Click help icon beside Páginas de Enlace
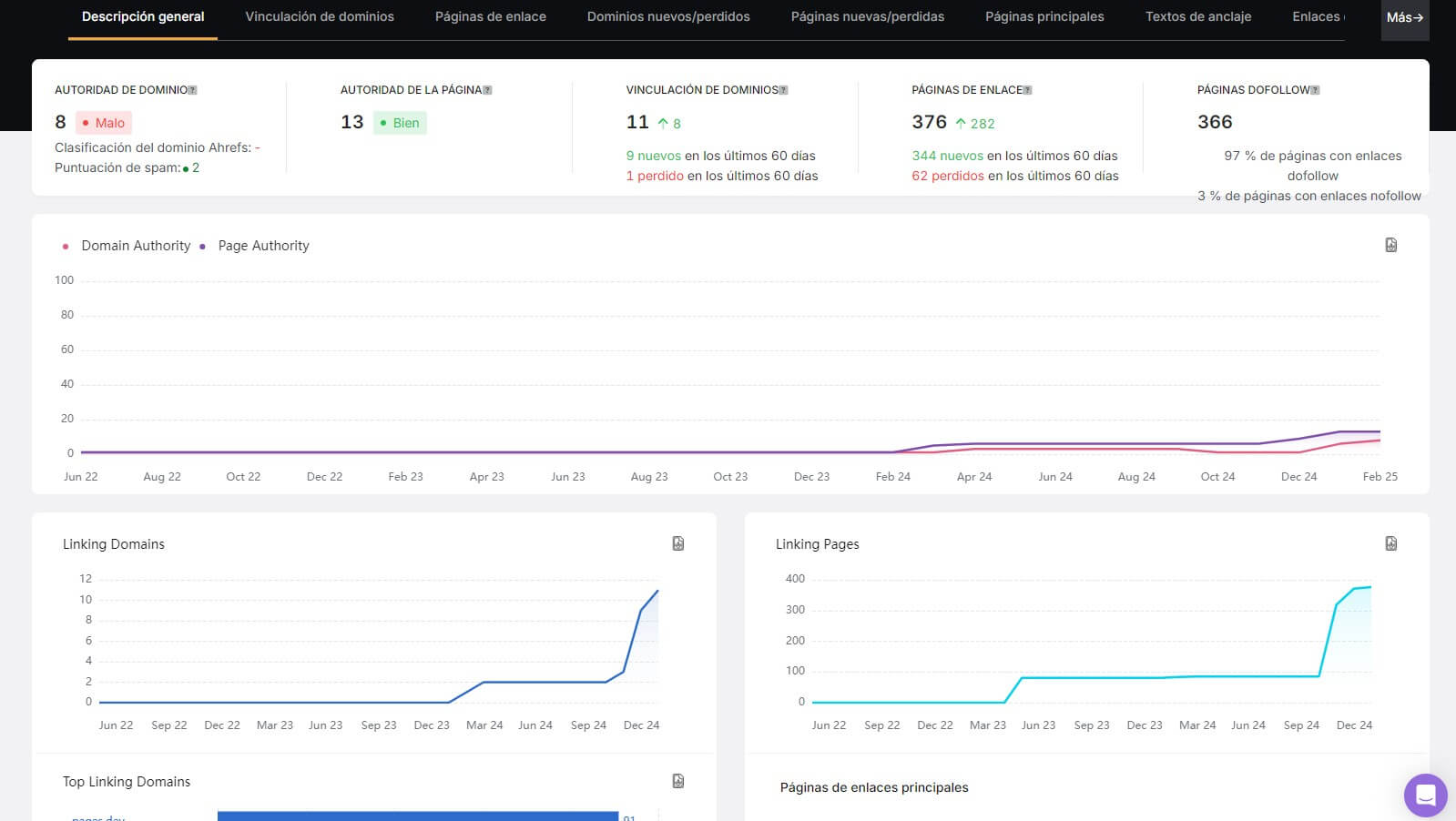Viewport: 1456px width, 821px height. [1027, 90]
